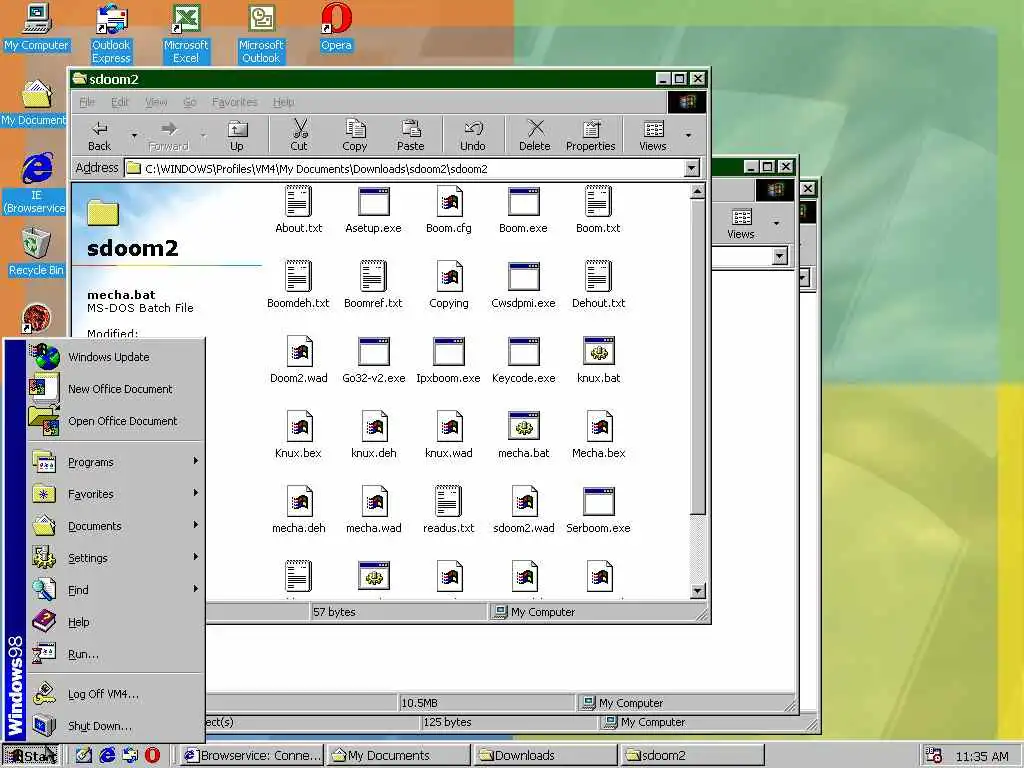1024x768 pixels.
Task: Select the Boomdeh.txt file
Action: [x=298, y=284]
